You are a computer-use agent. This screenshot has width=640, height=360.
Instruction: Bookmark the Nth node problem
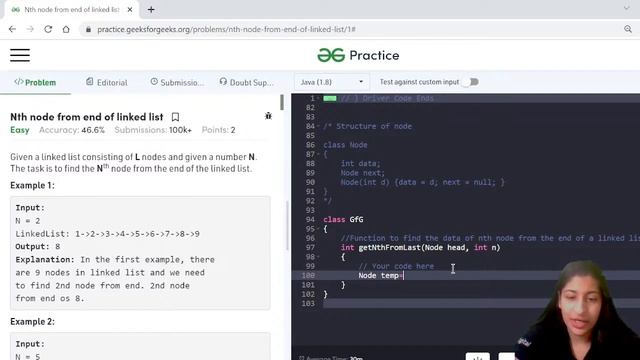(175, 117)
